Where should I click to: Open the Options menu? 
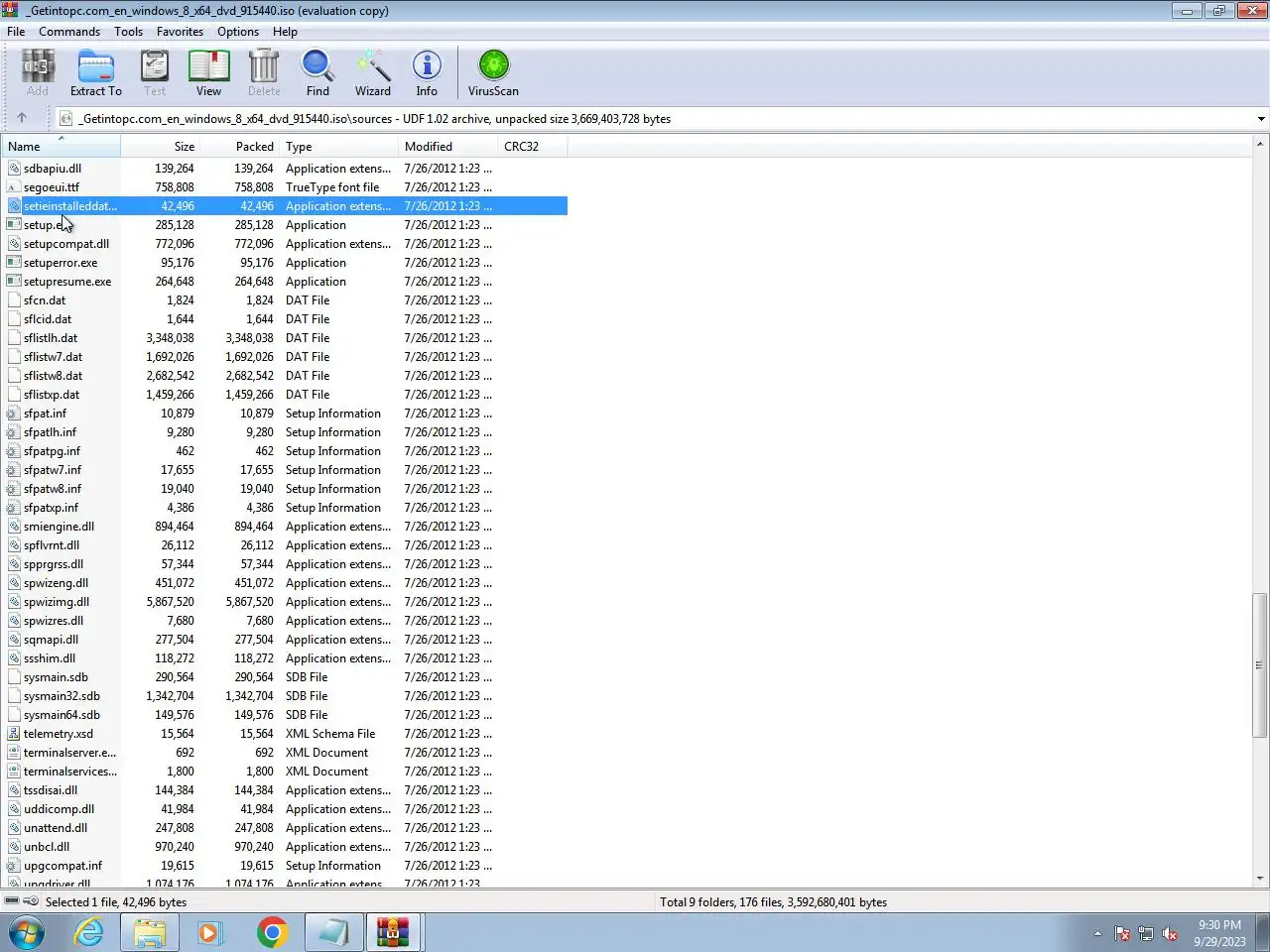[238, 32]
